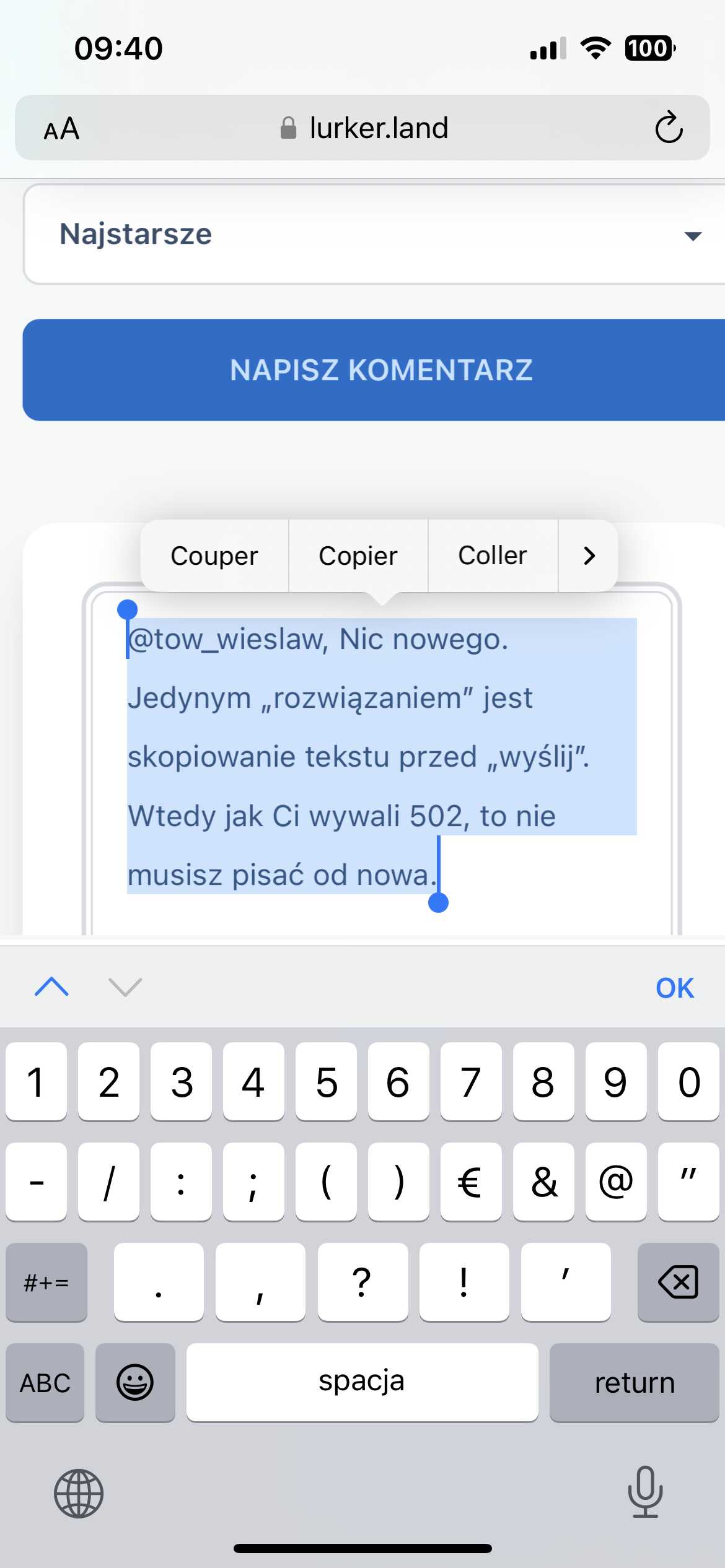This screenshot has height=1568, width=725.
Task: Choose Copier in the text context menu
Action: pyautogui.click(x=358, y=555)
